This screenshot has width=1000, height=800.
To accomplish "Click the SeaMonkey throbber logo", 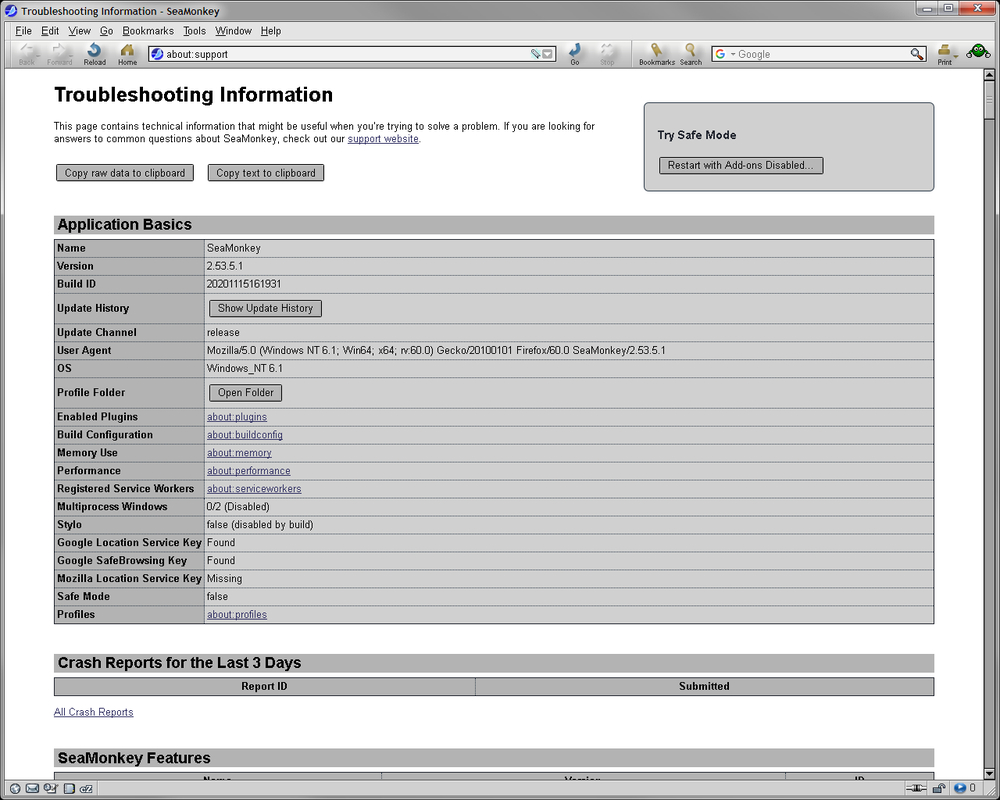I will 978,52.
